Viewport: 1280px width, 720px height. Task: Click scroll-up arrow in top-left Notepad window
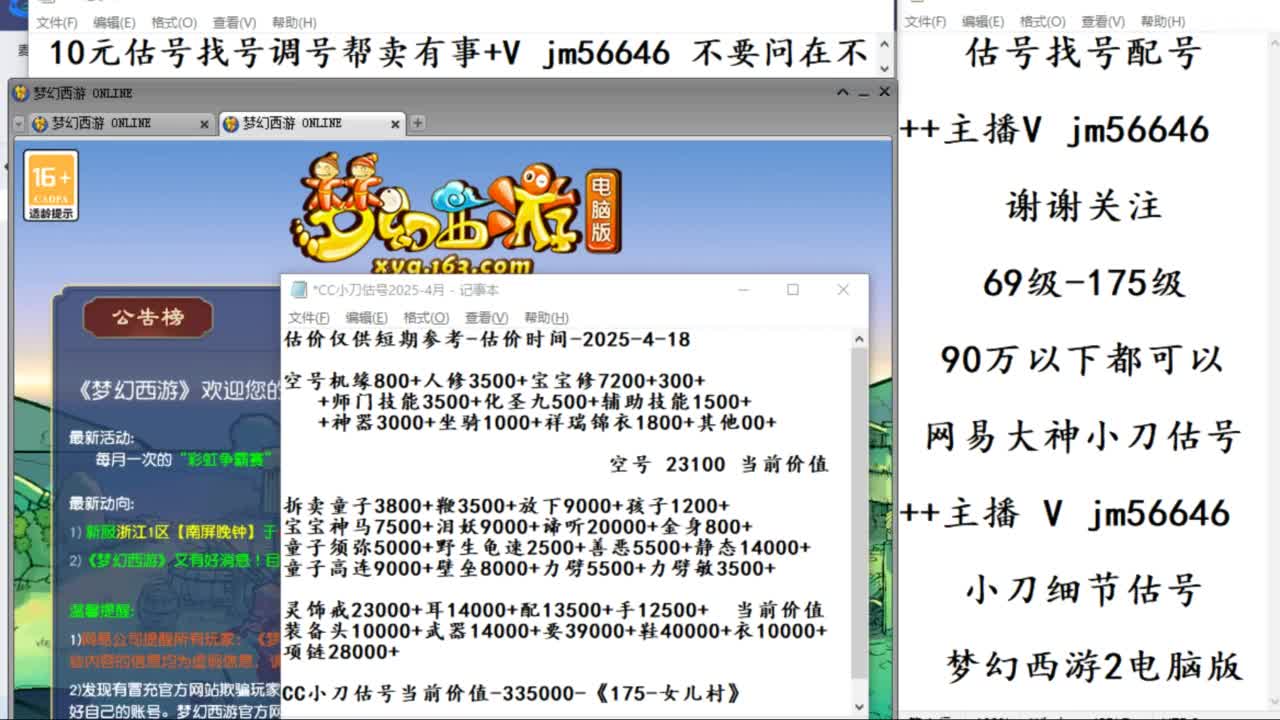click(884, 44)
